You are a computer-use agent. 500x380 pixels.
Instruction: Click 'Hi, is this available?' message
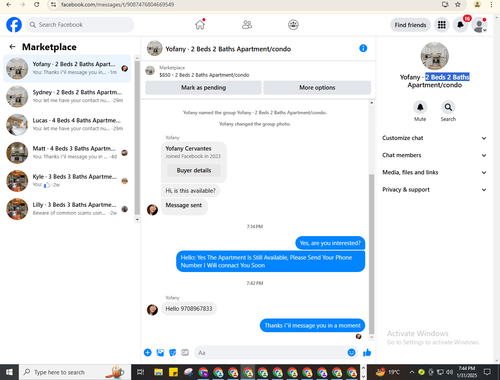coord(190,191)
